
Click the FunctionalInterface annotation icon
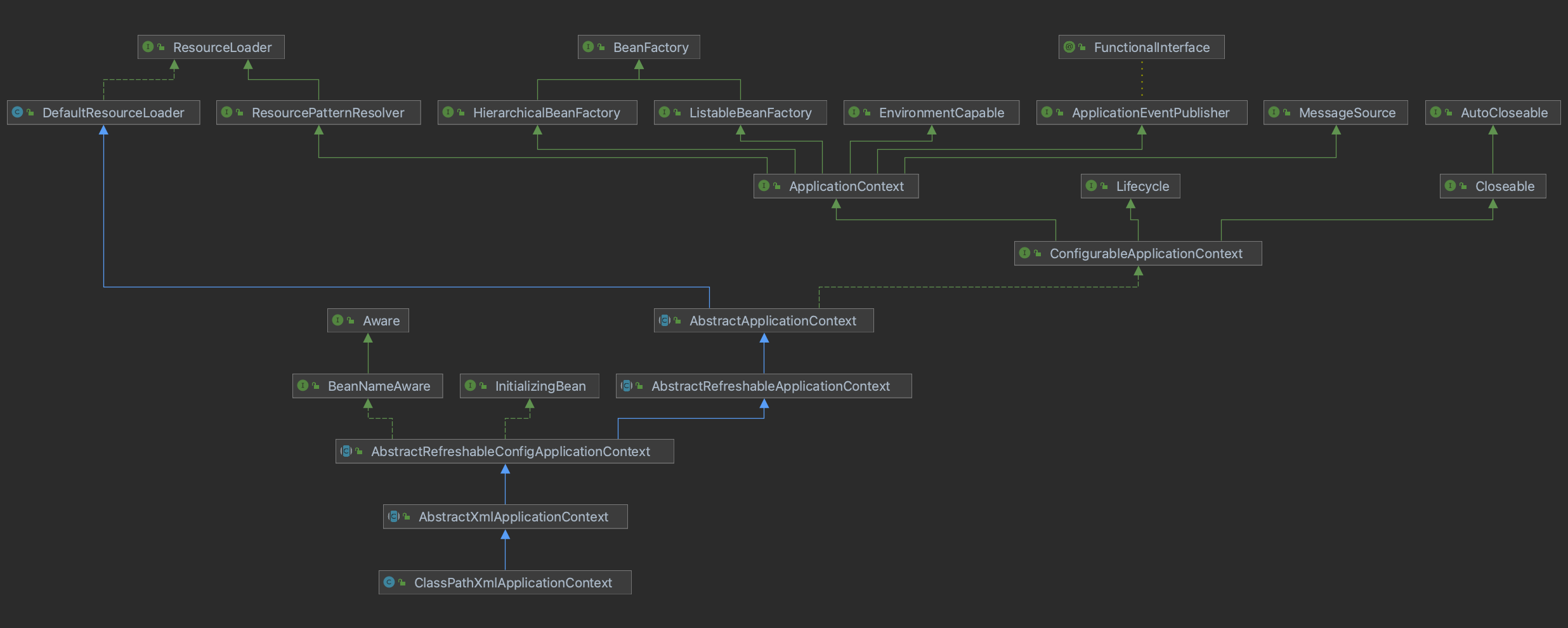(1069, 47)
